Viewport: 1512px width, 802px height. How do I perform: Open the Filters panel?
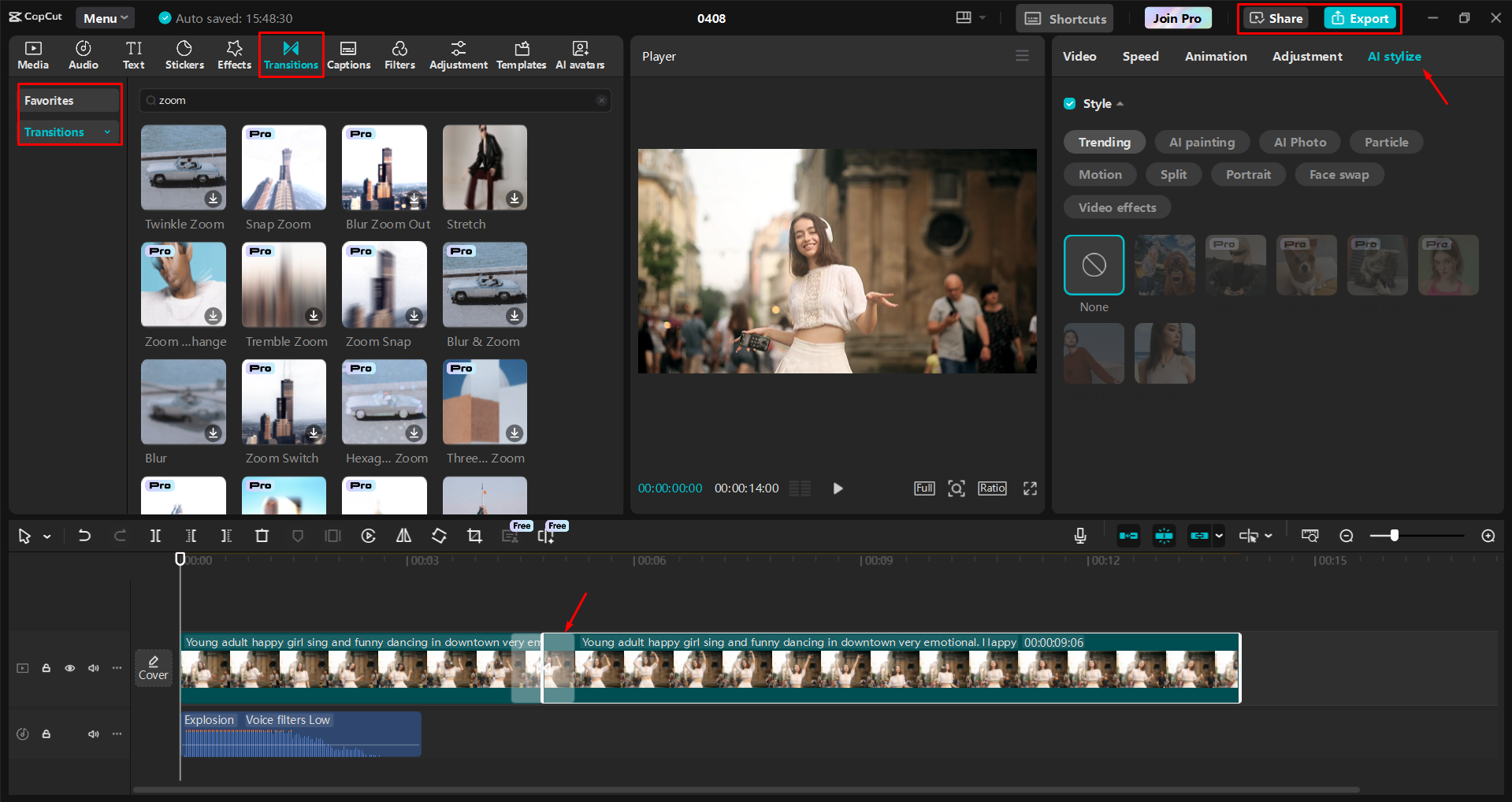click(399, 55)
